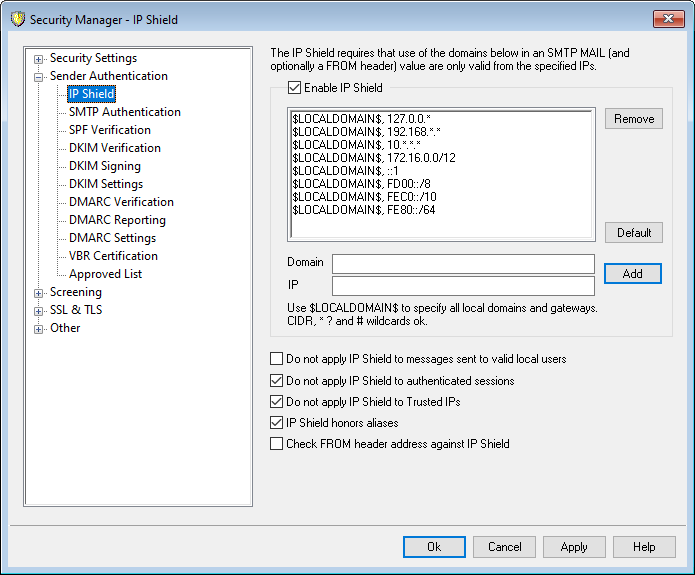Click the Security Manager shield title icon
Viewport: 695px width, 575px height.
coord(15,19)
